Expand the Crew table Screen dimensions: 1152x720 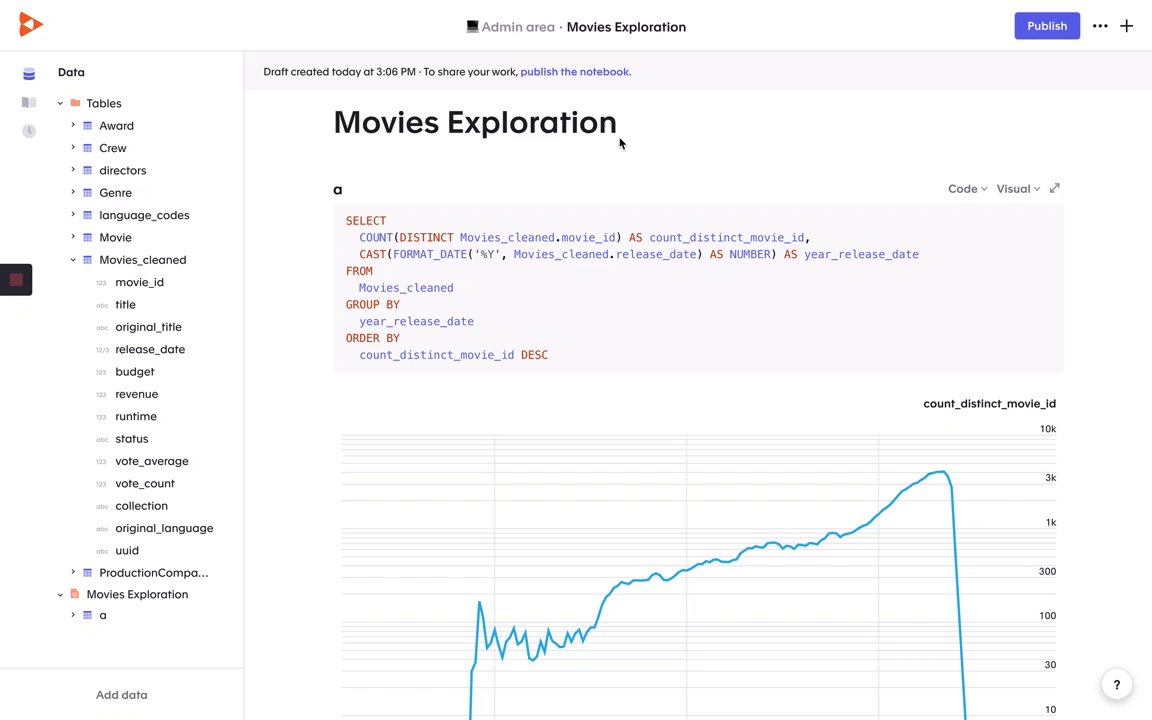(73, 147)
